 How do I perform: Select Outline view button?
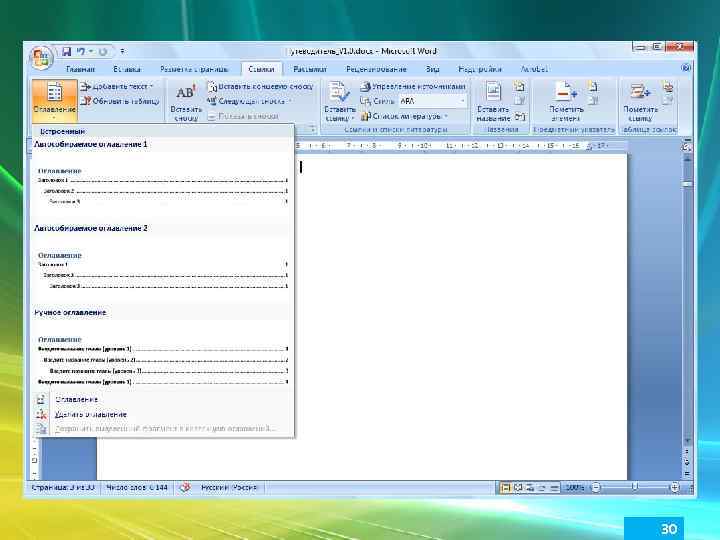pos(542,488)
